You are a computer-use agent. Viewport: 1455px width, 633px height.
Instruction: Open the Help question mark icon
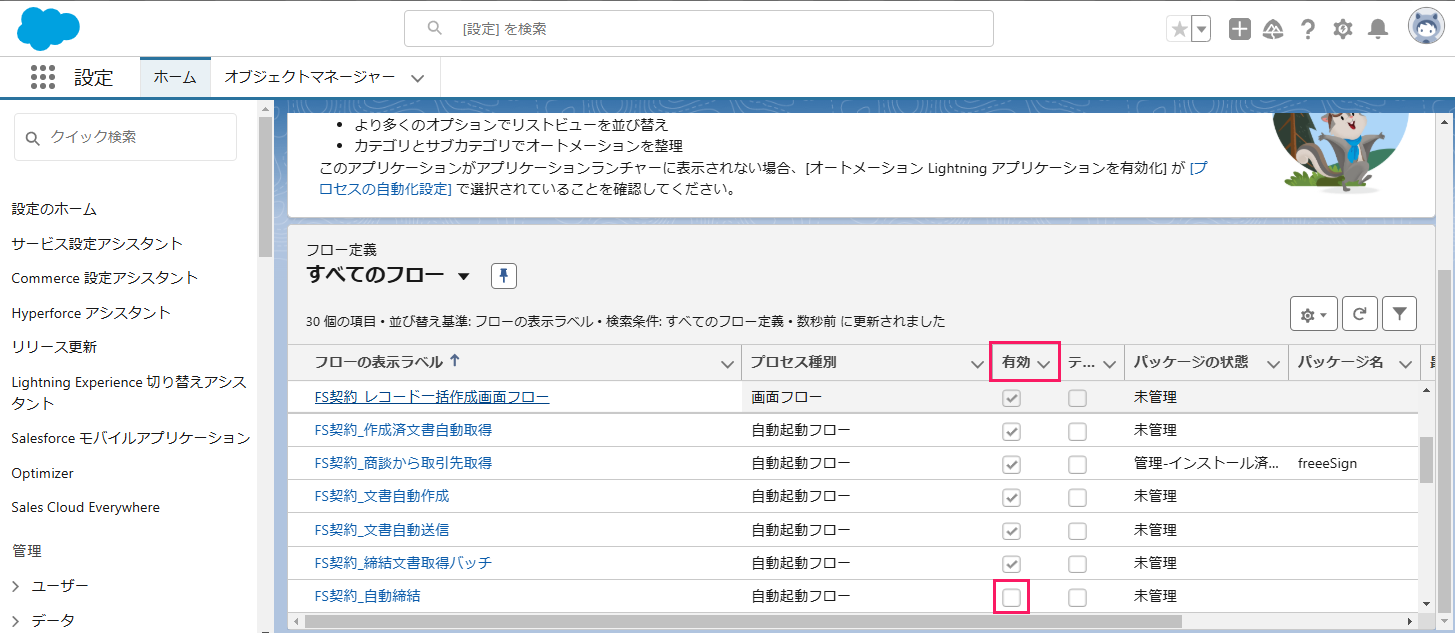point(1308,29)
